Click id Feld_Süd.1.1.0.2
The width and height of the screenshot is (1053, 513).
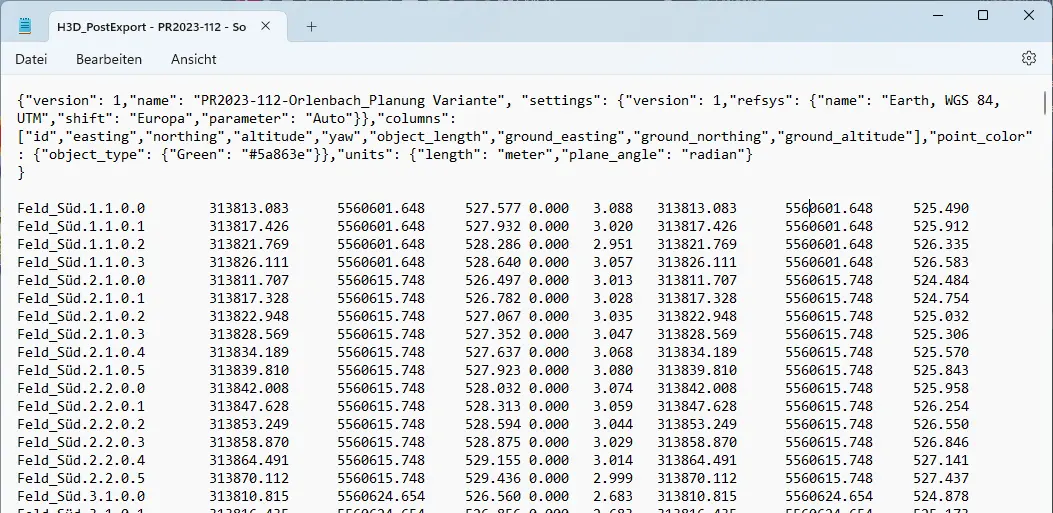click(81, 244)
